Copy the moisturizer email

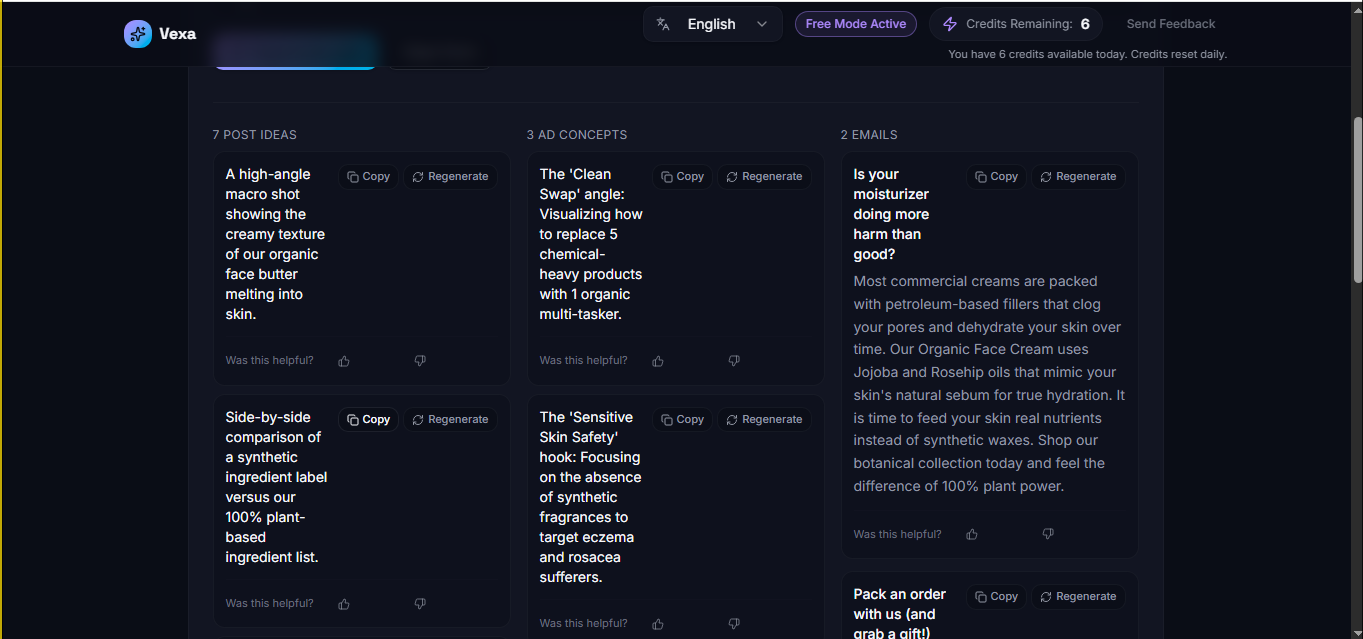pos(996,177)
